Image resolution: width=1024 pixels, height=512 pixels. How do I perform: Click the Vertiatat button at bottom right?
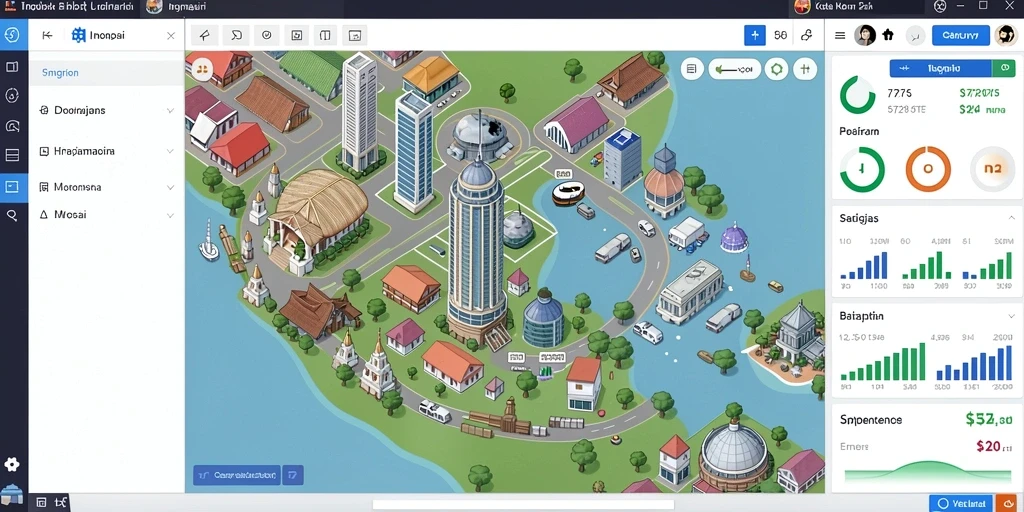961,504
